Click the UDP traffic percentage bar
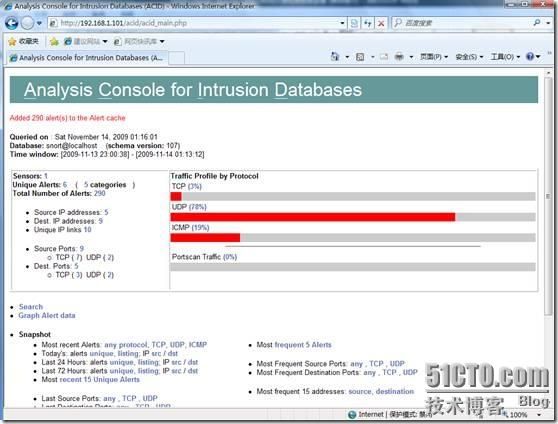 [x=353, y=217]
